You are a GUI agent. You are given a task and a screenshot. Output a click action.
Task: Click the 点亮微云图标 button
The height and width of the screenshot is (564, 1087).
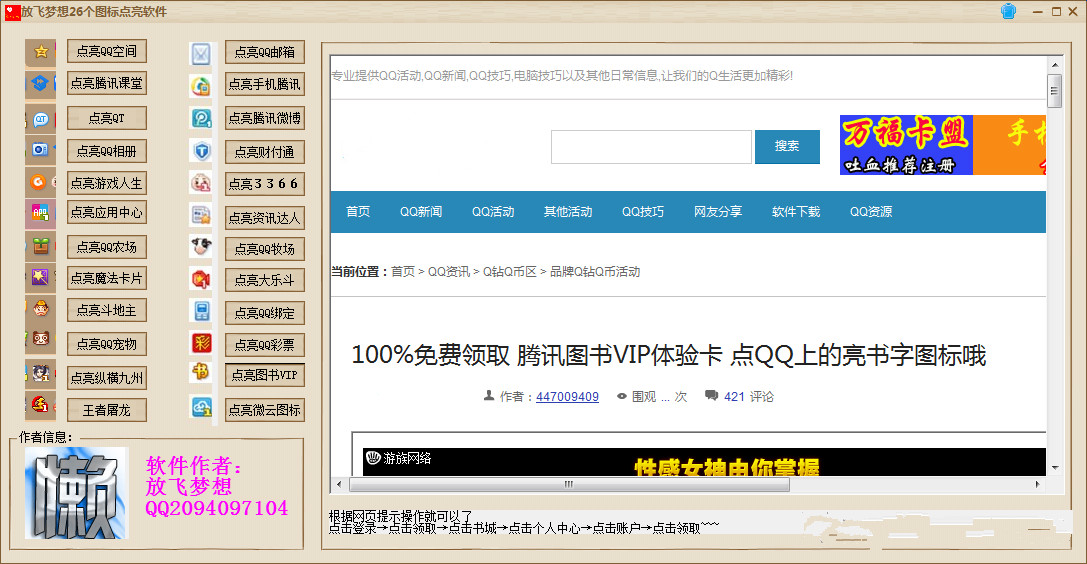[265, 409]
